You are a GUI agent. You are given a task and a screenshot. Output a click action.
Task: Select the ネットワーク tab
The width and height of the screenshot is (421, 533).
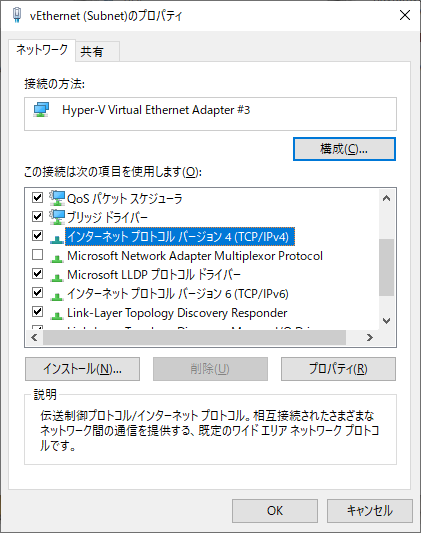pyautogui.click(x=42, y=50)
